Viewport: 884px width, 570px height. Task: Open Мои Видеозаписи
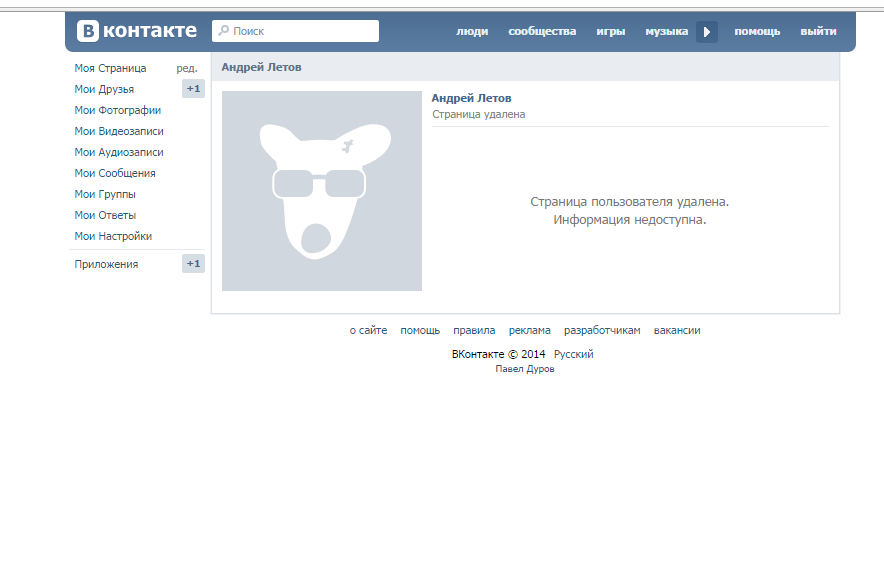pos(119,131)
